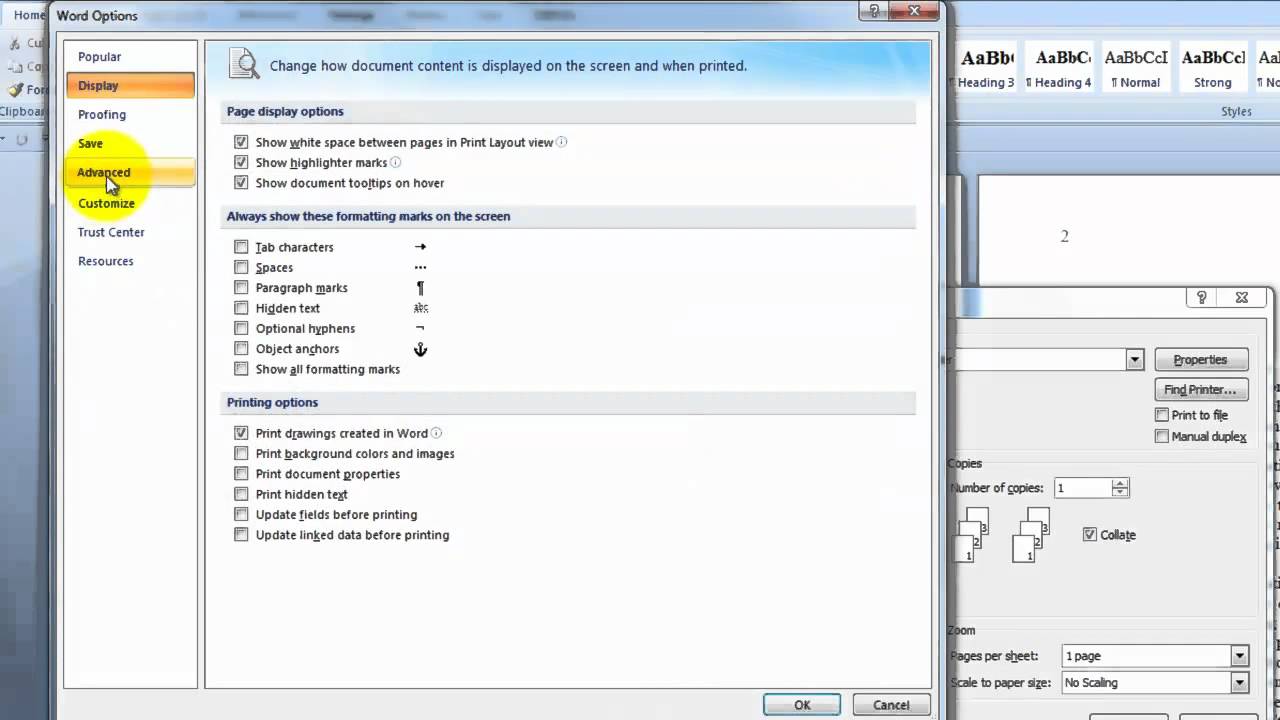Viewport: 1280px width, 720px height.
Task: Enable Hidden text formatting mark checkbox
Action: [x=241, y=308]
